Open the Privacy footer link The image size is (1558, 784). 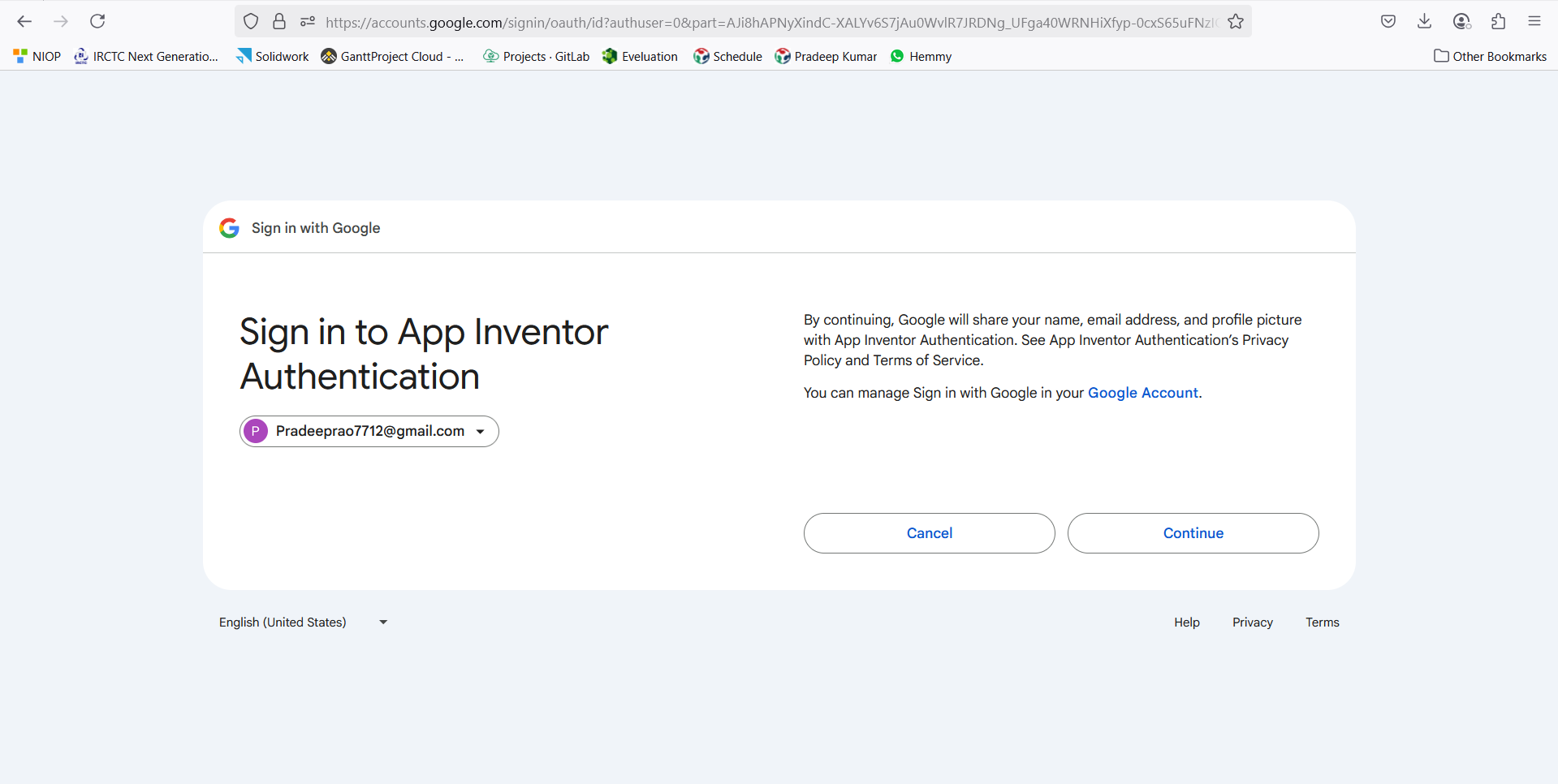pyautogui.click(x=1253, y=622)
